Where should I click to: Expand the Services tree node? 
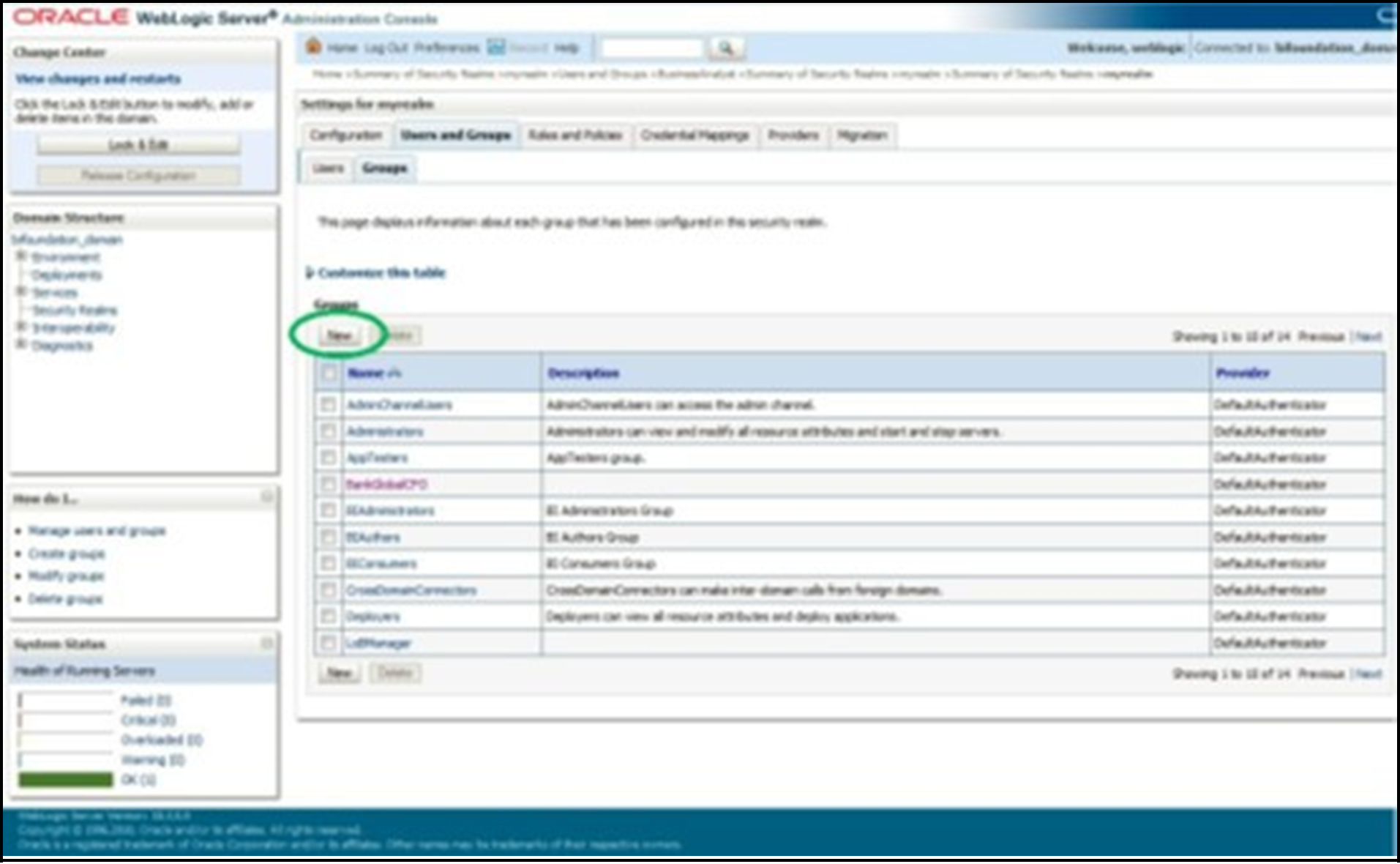click(22, 291)
